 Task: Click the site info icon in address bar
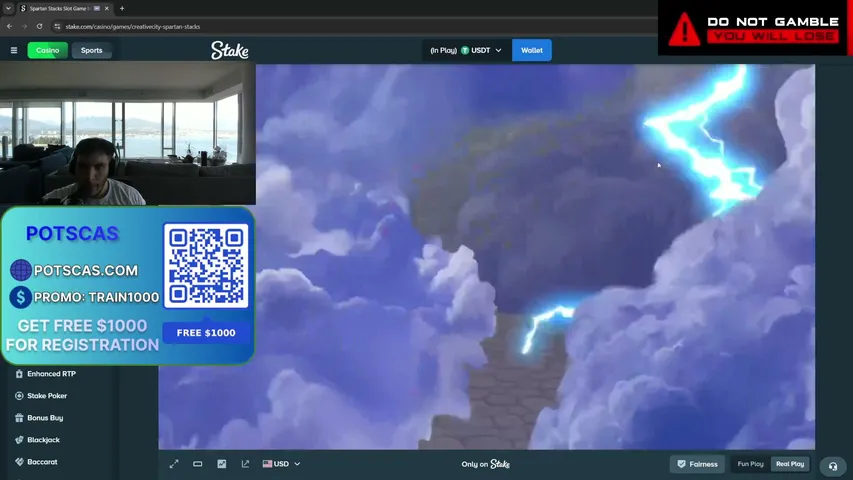tap(57, 26)
